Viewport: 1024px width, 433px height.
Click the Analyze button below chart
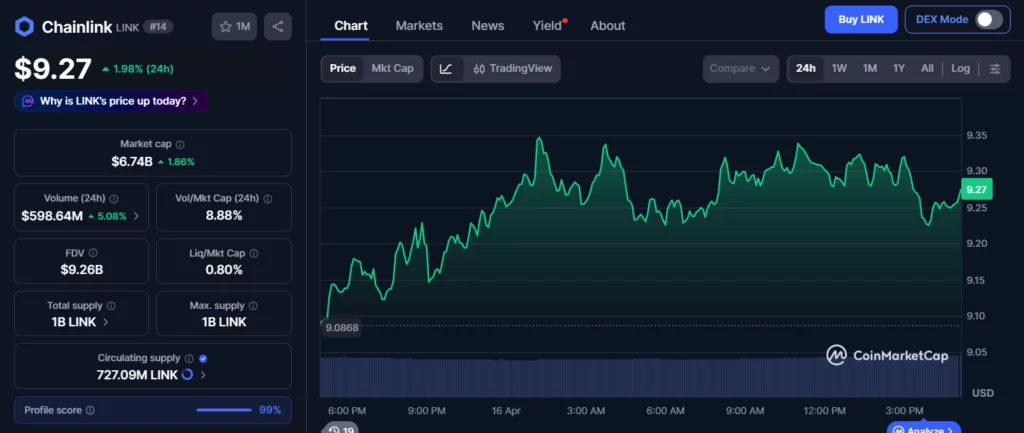click(923, 428)
